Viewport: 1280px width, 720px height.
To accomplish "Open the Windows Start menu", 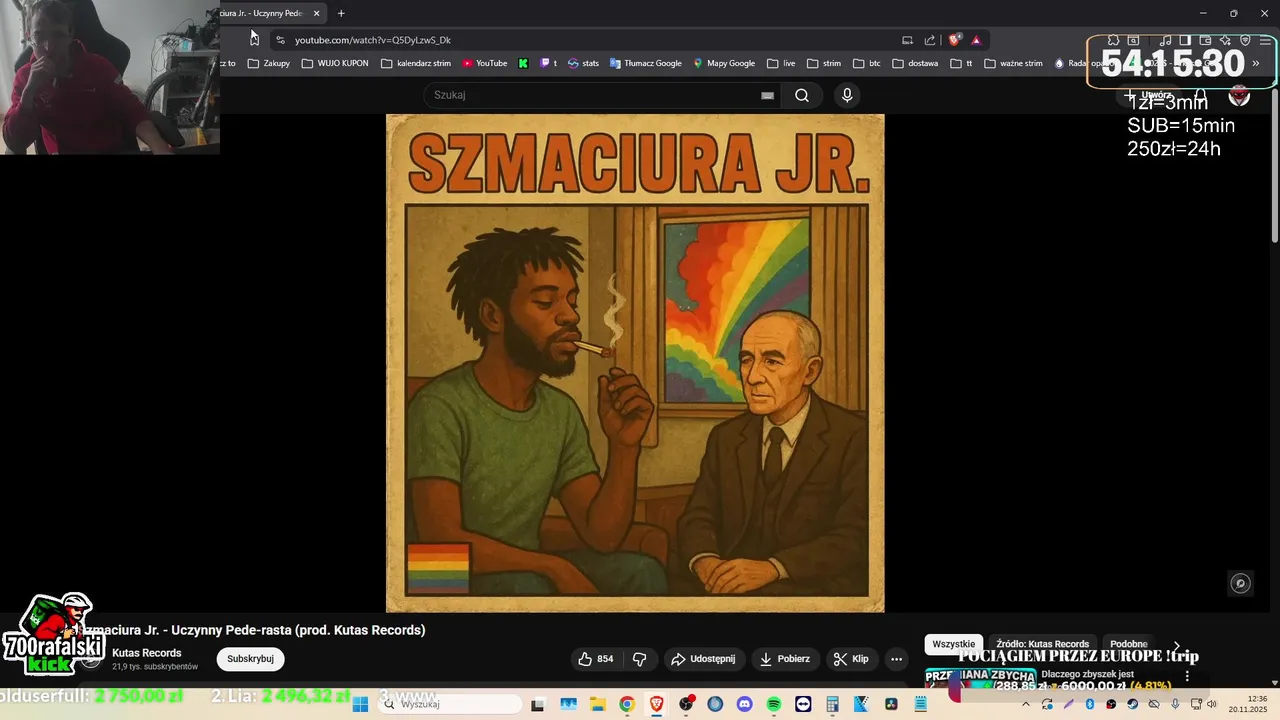I will [361, 704].
